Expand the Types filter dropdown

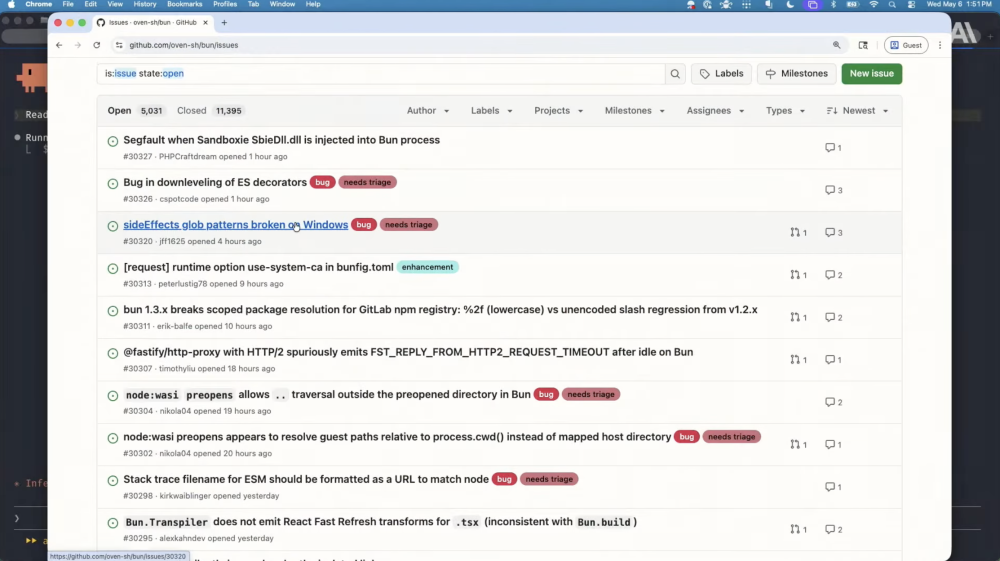(x=785, y=111)
